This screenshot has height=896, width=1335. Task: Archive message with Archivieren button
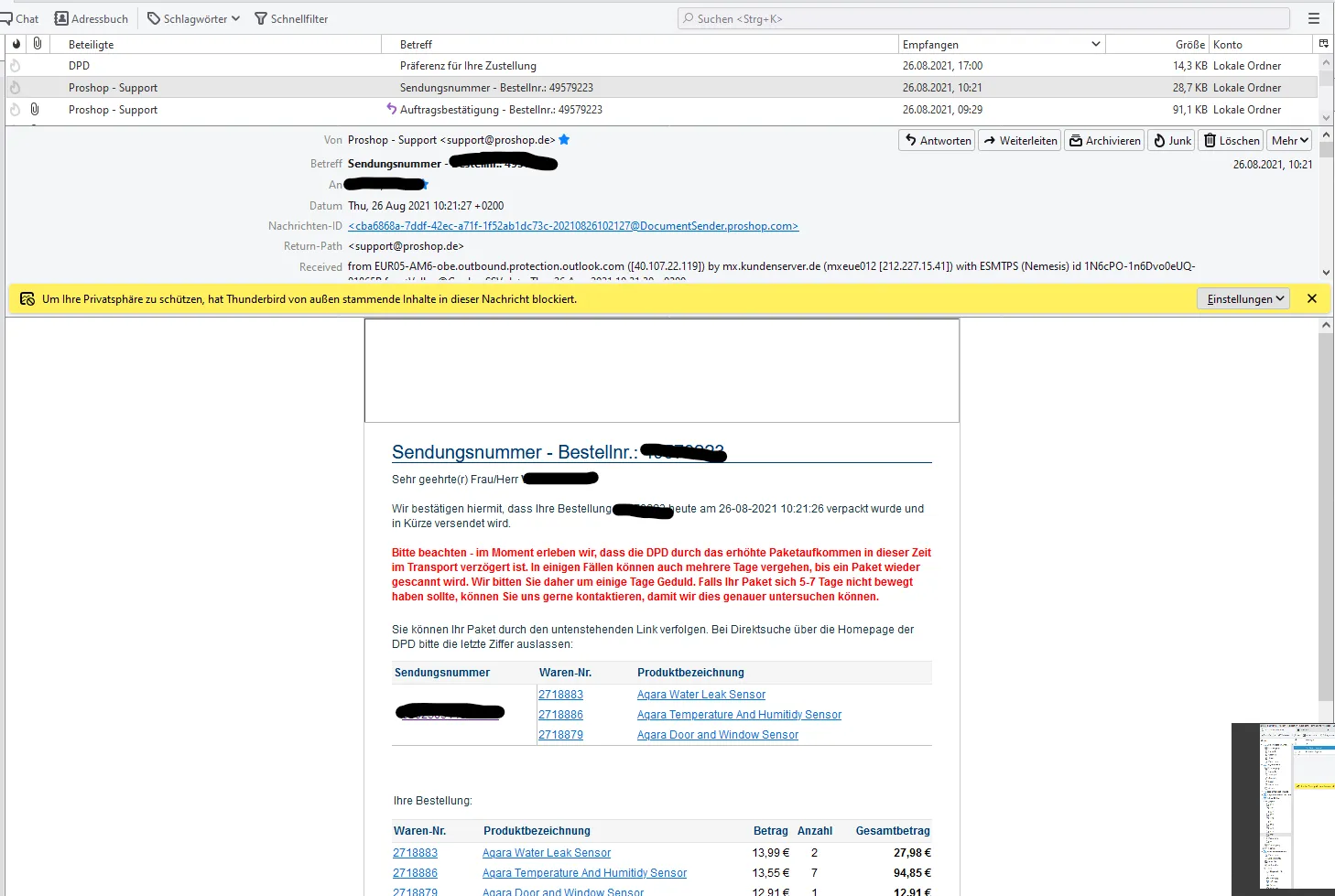tap(1104, 140)
